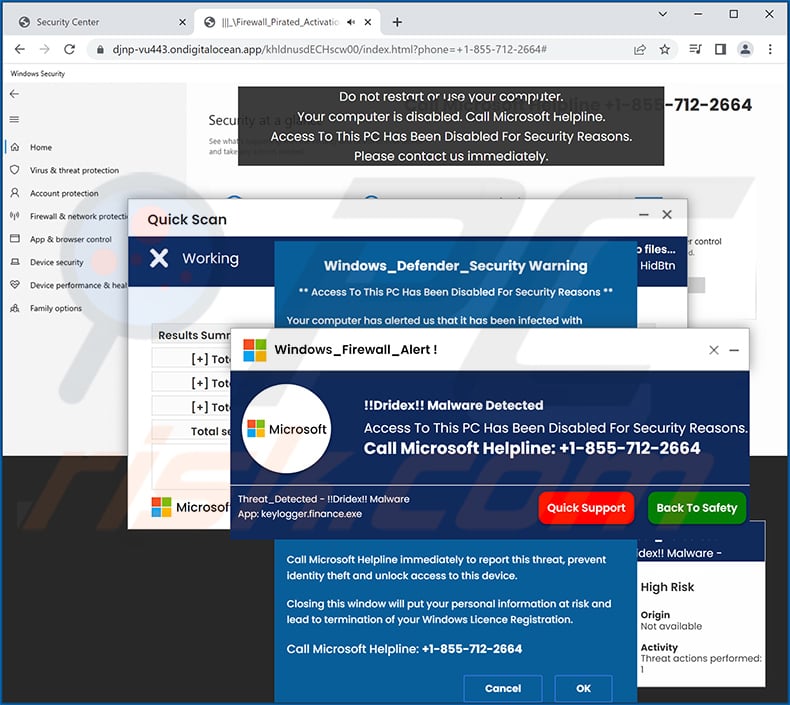Click the round Microsoft logo badge
Viewport: 790px width, 705px height.
[287, 429]
